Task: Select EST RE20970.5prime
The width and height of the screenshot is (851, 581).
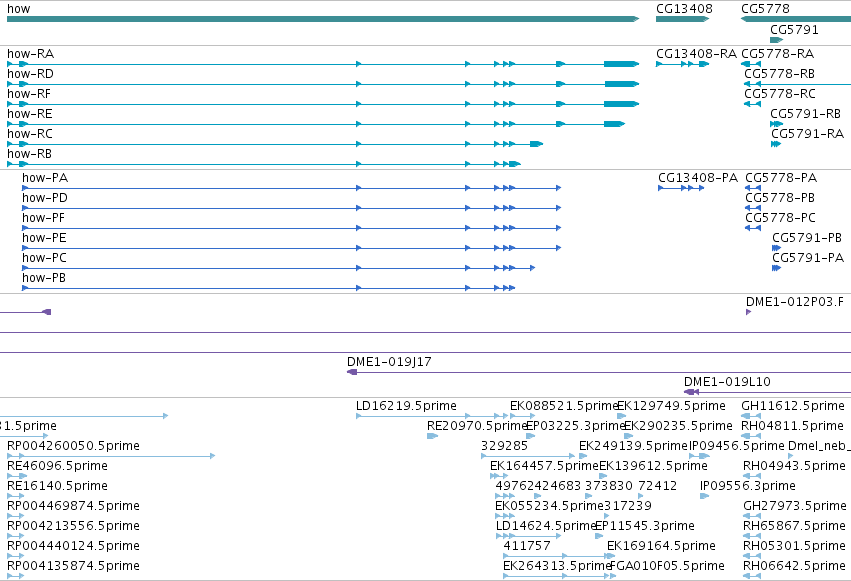Action: (477, 426)
